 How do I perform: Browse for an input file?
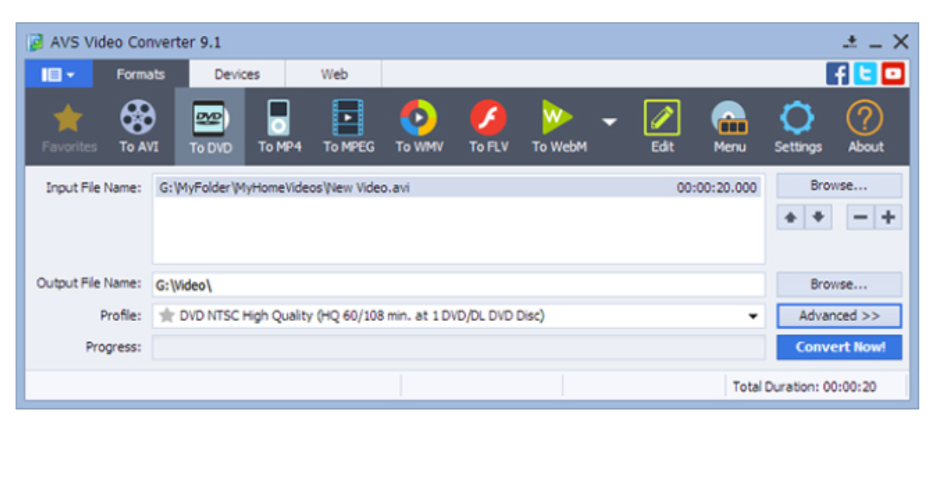coord(839,186)
